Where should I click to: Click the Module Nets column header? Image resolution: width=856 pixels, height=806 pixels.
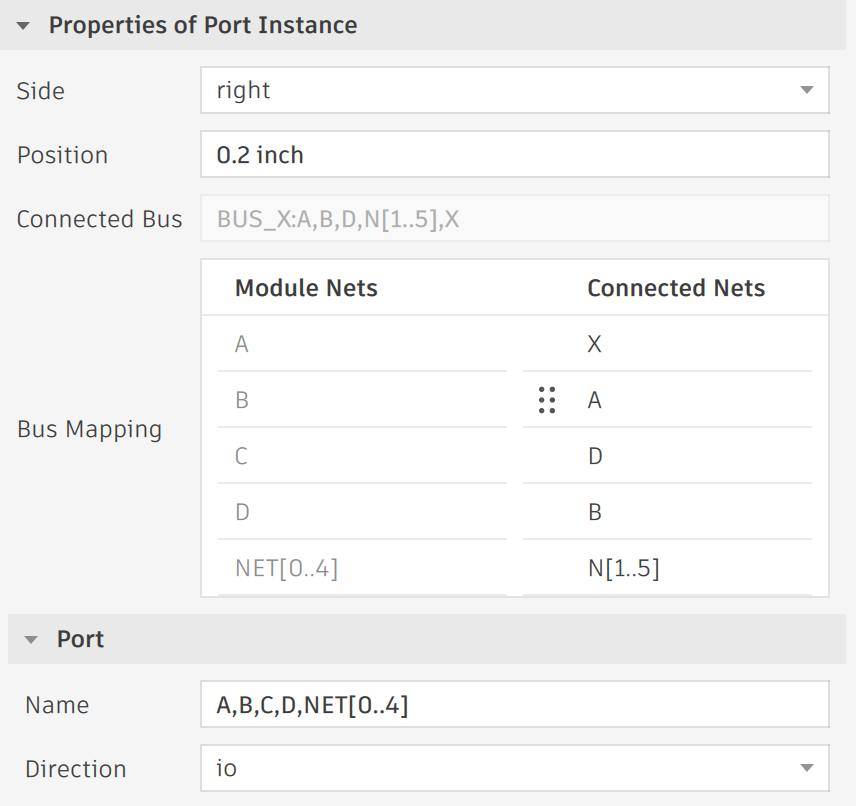(306, 288)
